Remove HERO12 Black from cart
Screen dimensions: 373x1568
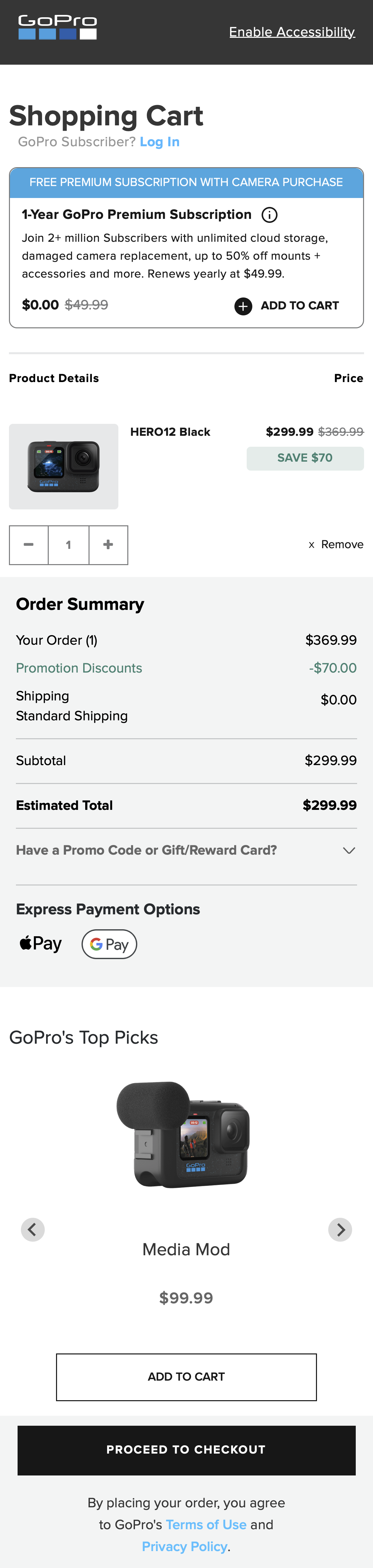(336, 545)
